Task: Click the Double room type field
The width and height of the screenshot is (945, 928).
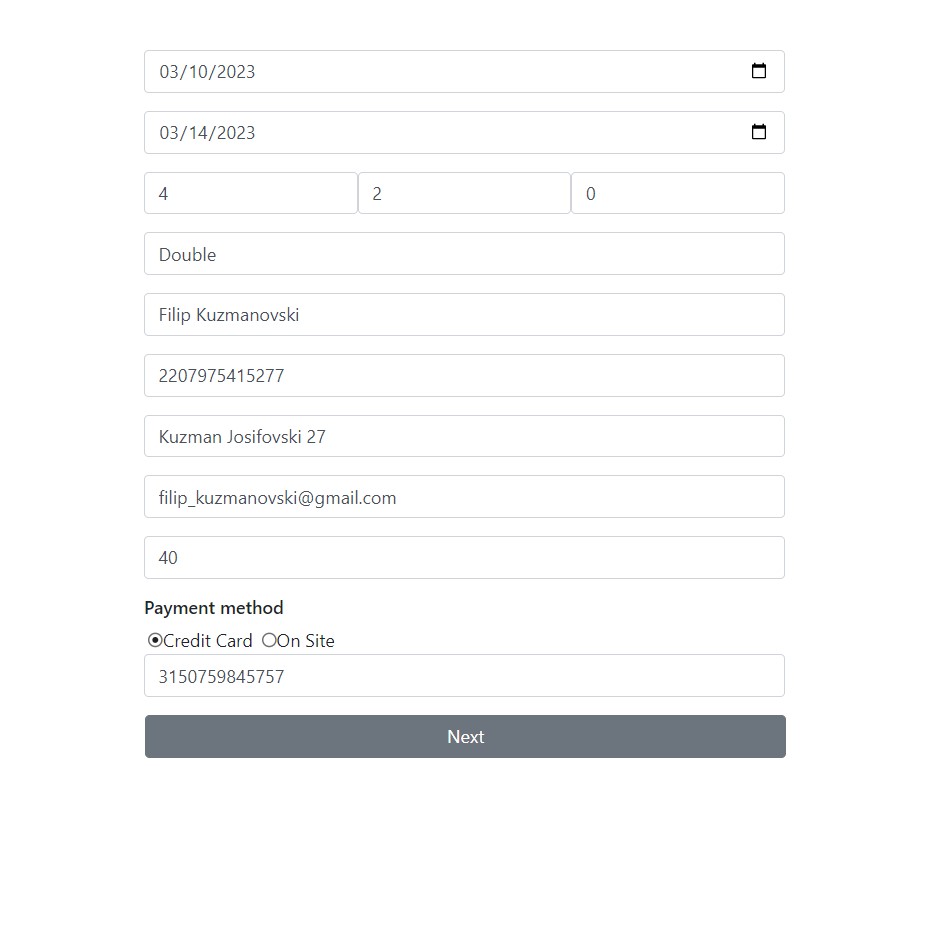Action: tap(464, 254)
